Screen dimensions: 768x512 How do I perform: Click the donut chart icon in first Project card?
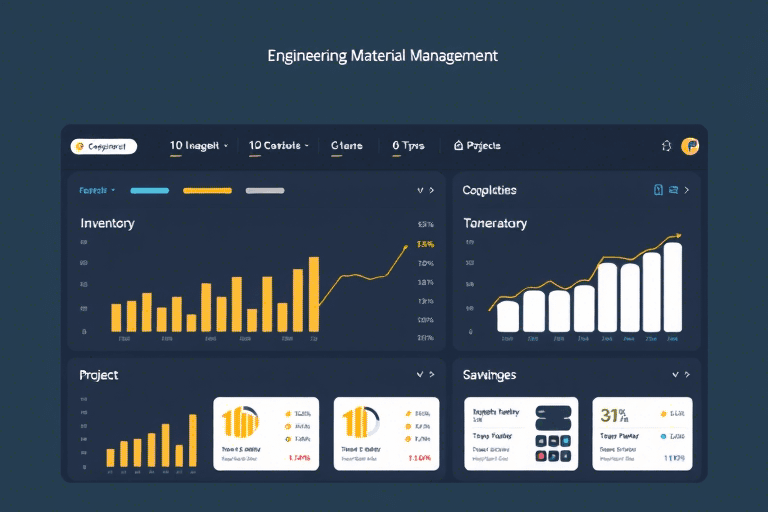[x=240, y=421]
